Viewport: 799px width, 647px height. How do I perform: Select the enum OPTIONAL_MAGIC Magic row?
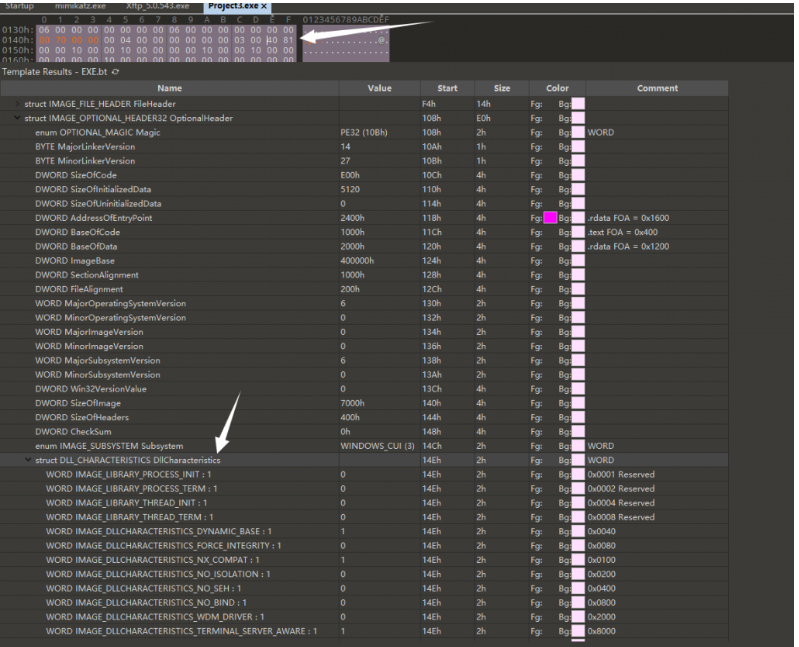[364, 132]
